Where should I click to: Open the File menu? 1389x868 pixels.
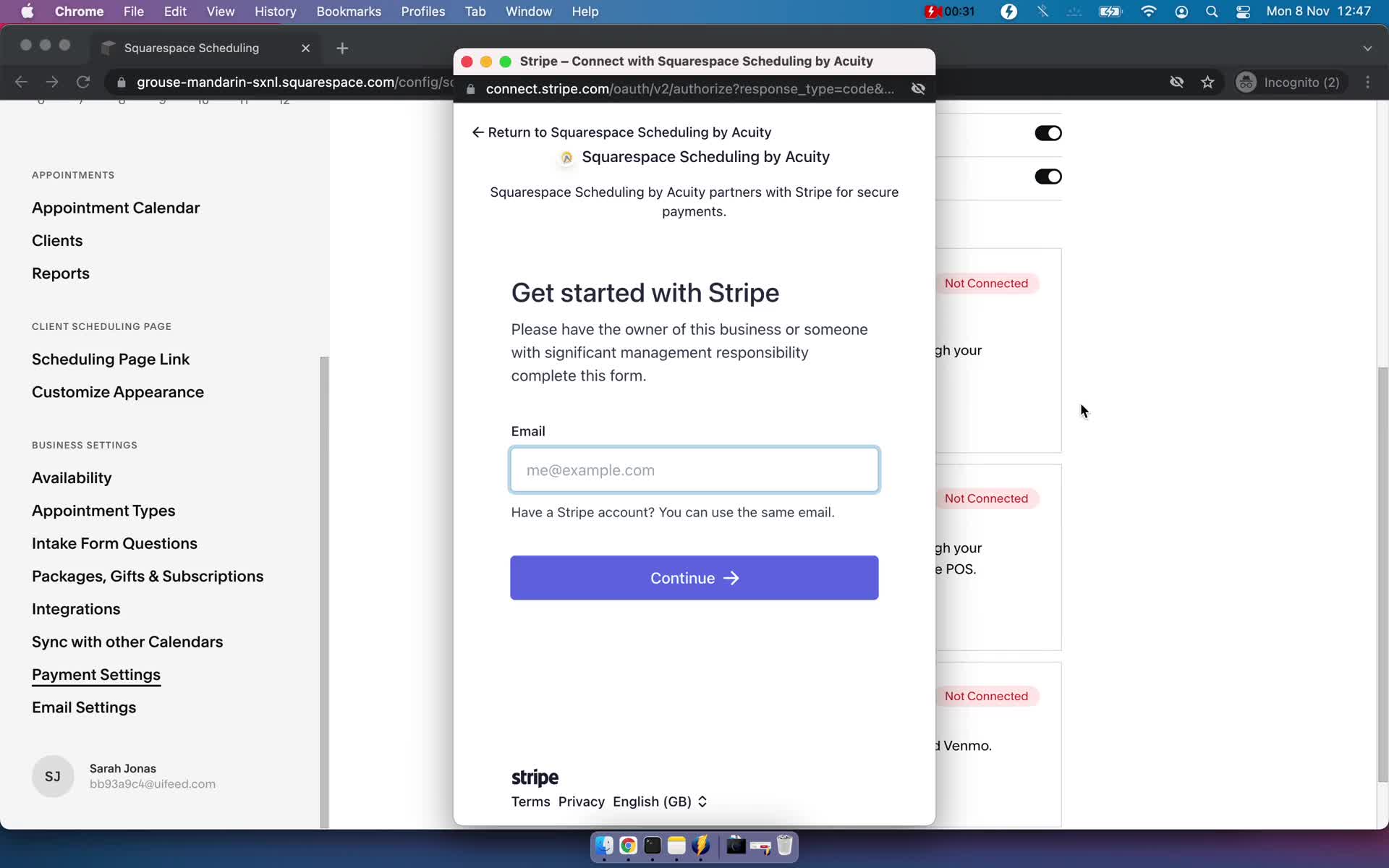tap(133, 12)
